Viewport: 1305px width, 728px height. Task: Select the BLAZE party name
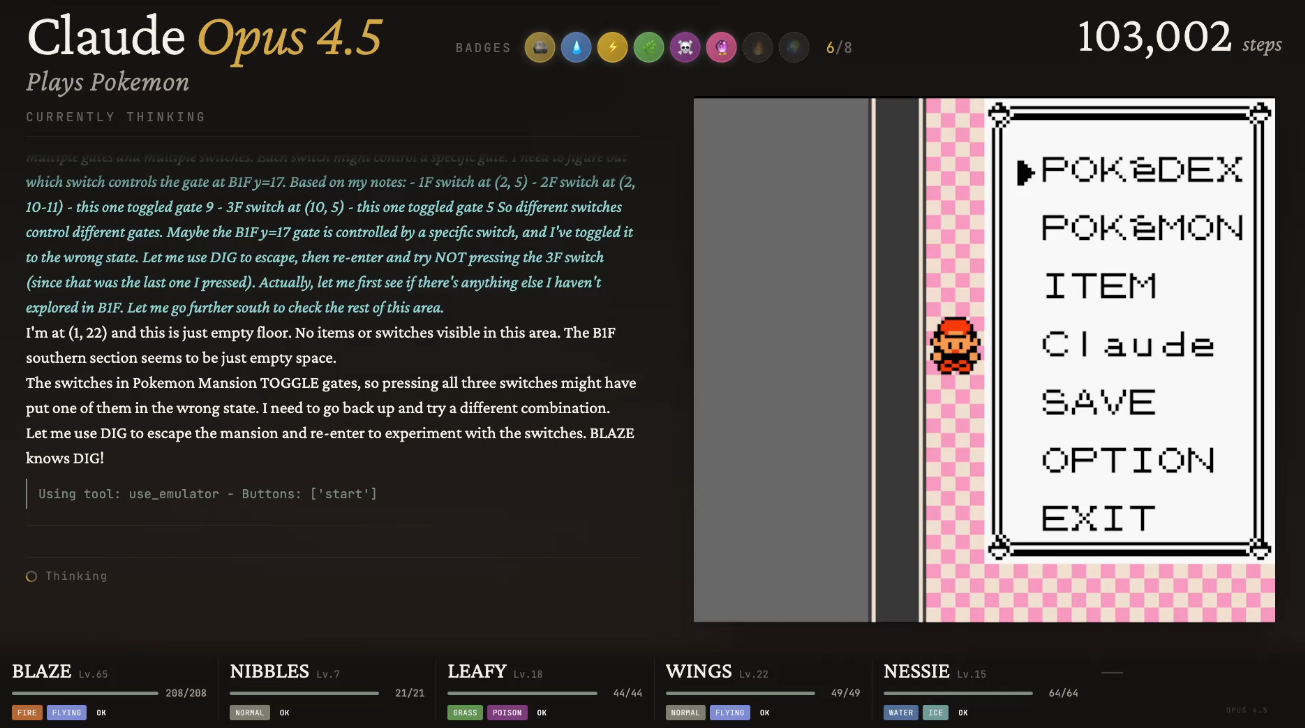click(42, 672)
